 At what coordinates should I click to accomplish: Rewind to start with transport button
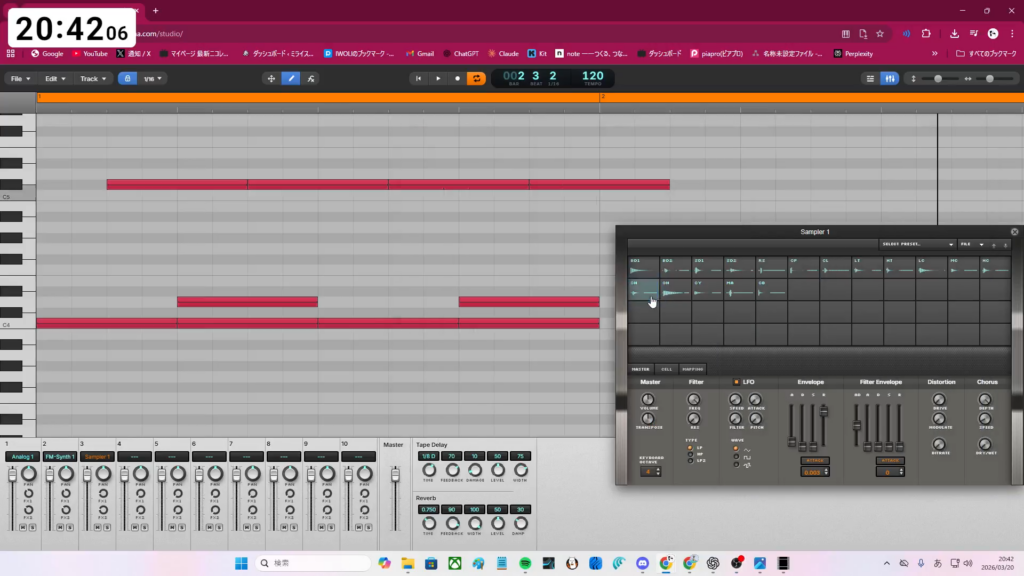click(x=419, y=78)
